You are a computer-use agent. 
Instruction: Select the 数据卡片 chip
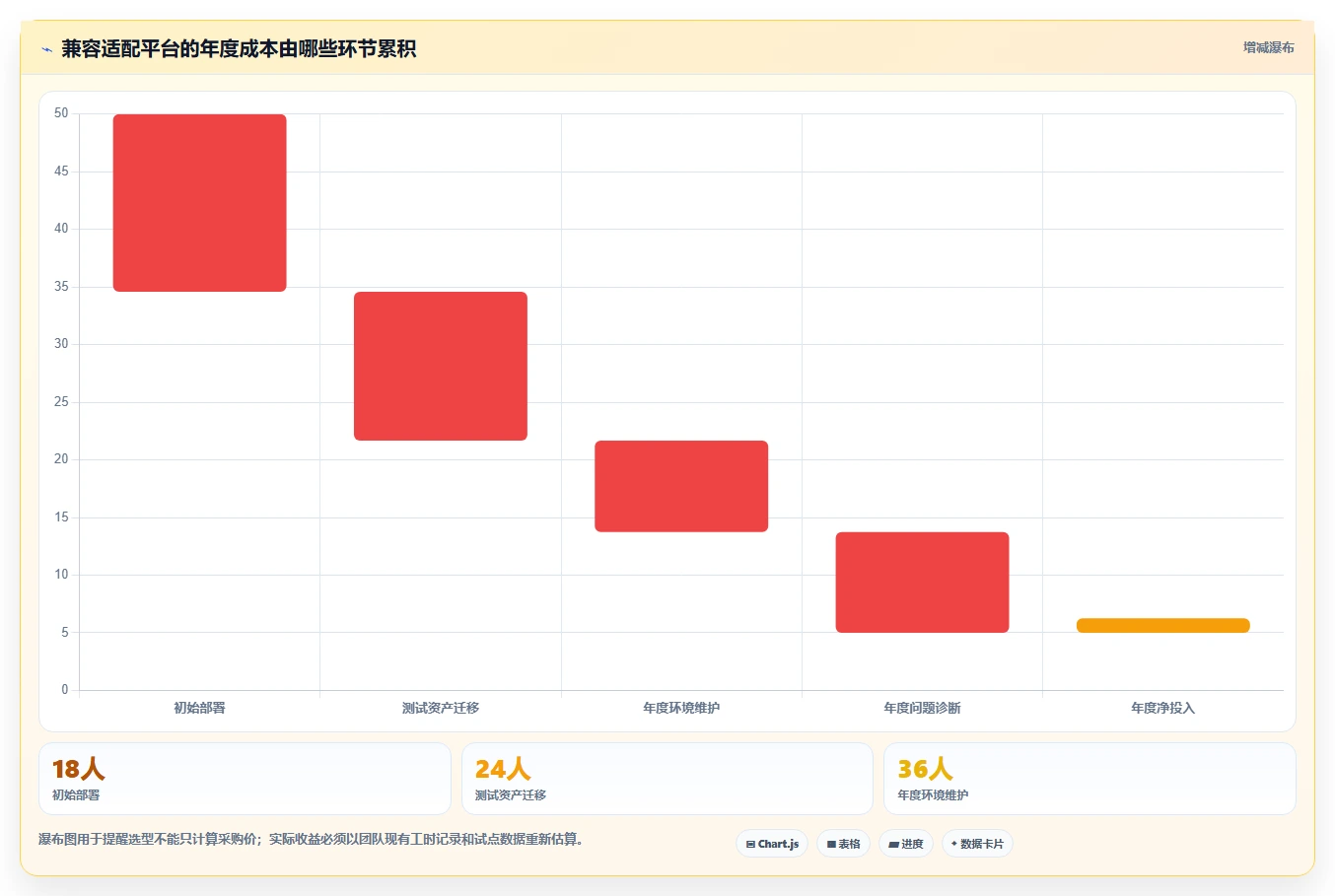point(977,844)
